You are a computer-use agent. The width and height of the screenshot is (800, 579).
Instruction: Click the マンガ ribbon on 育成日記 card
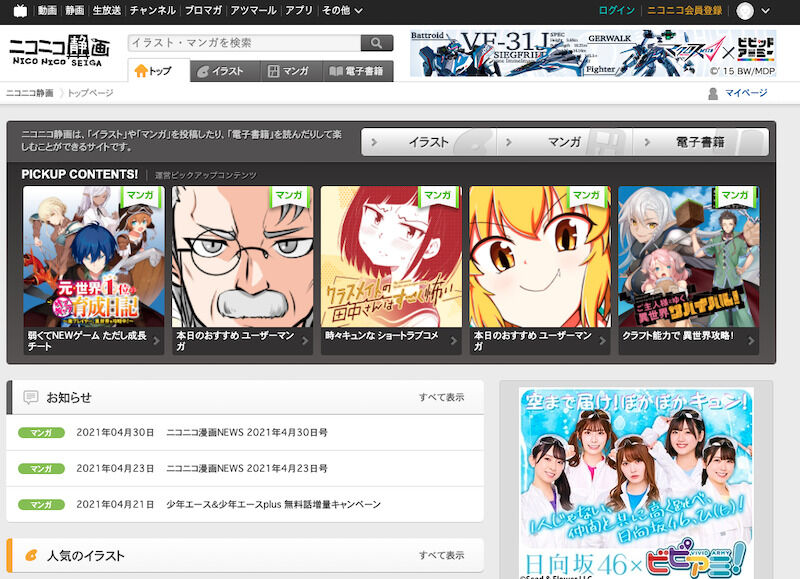click(x=140, y=196)
